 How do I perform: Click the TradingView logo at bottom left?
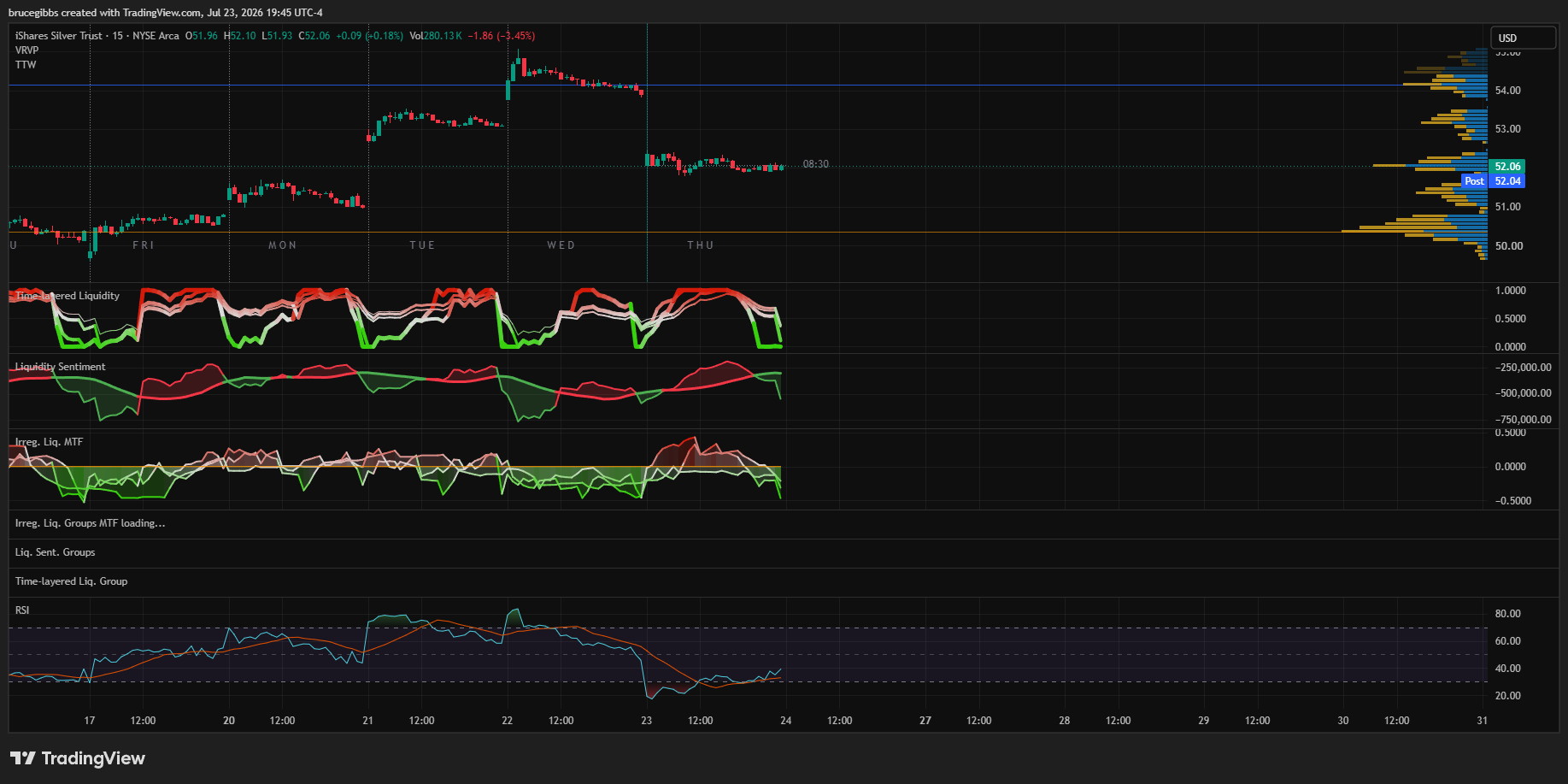pos(78,758)
